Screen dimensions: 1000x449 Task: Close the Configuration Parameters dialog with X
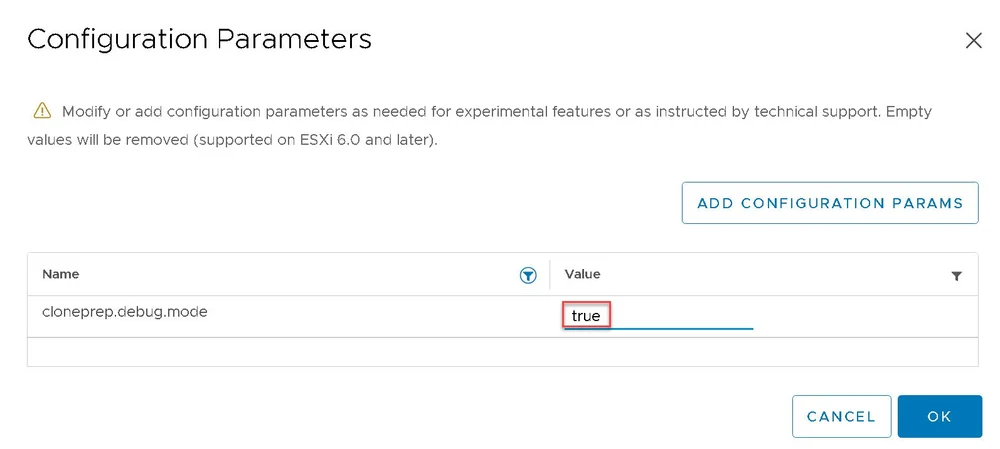(973, 40)
